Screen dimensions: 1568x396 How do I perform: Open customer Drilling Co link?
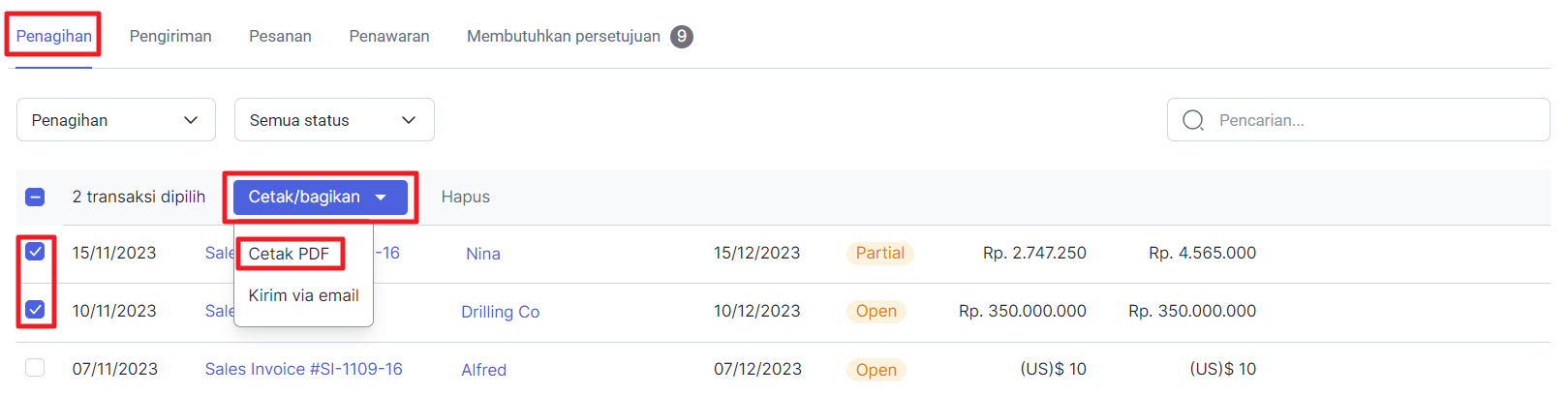point(500,312)
